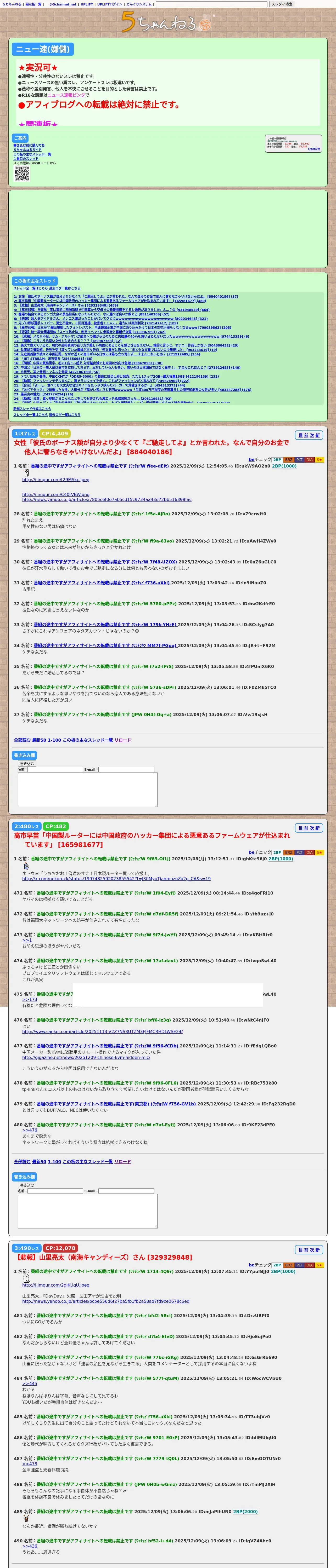Open 1番目のスレッド link in ご案内

coord(26,159)
